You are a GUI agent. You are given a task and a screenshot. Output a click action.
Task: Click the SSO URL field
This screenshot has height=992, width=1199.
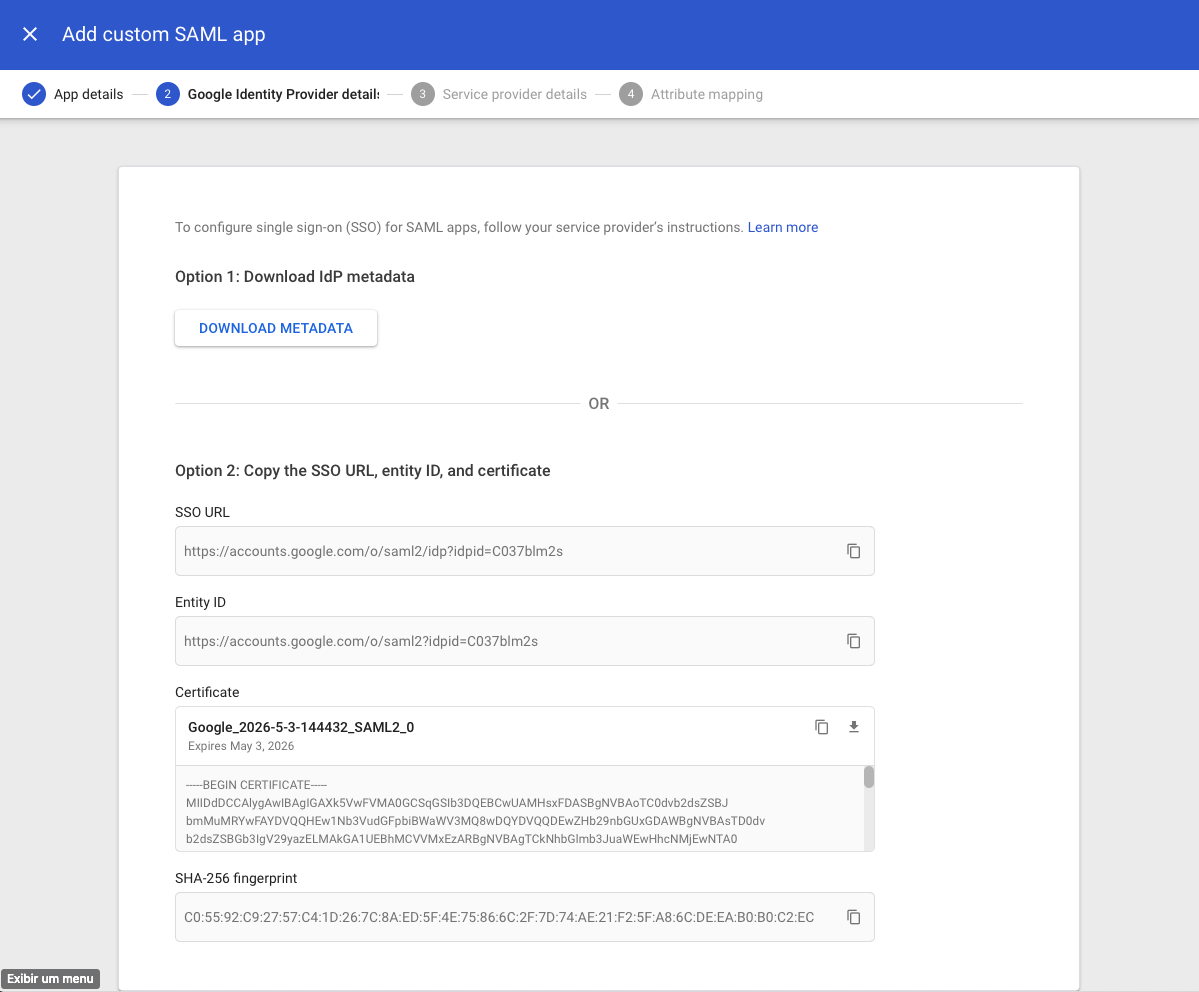click(525, 551)
